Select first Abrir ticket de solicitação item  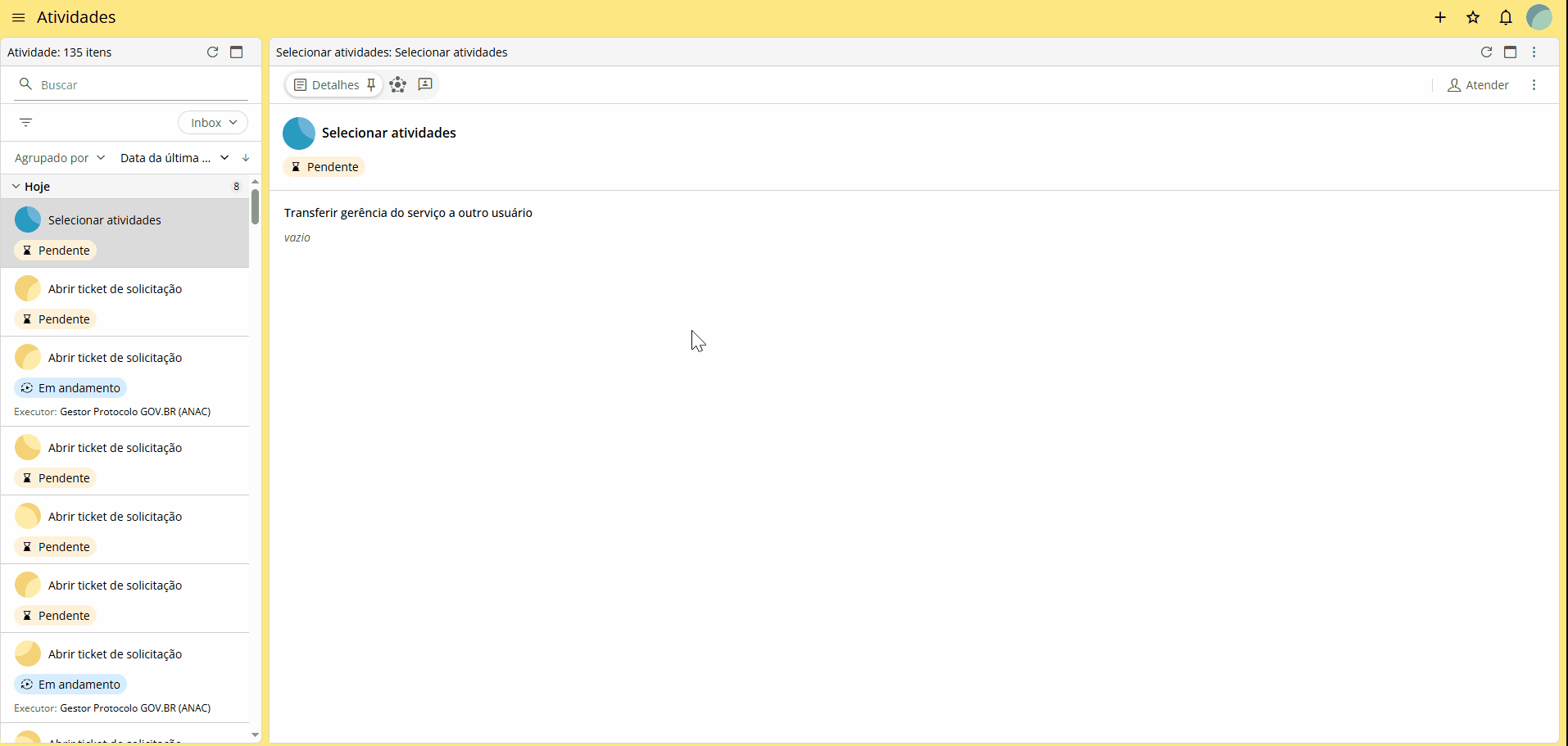(x=125, y=302)
